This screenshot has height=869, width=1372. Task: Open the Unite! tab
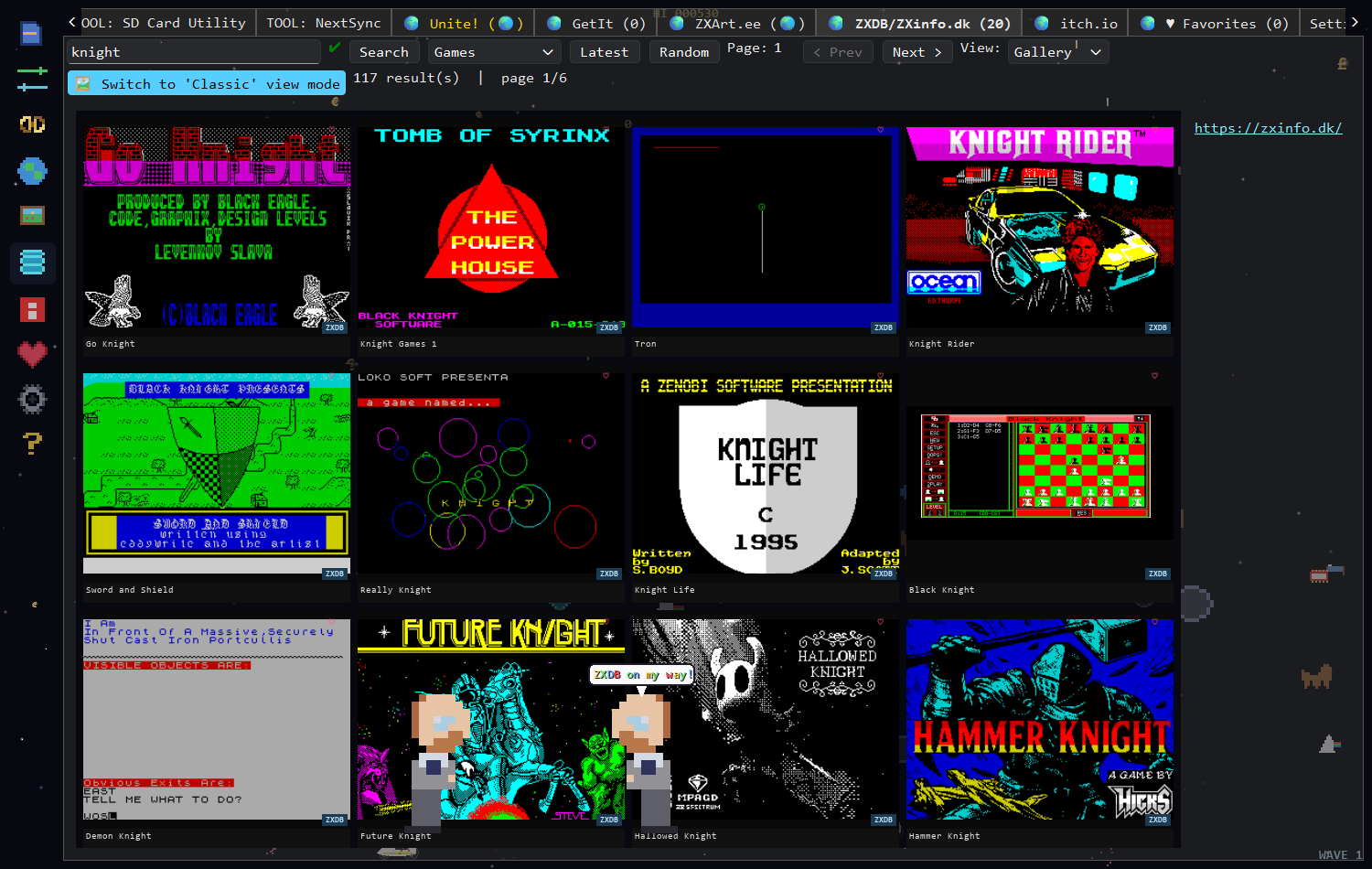[x=465, y=23]
